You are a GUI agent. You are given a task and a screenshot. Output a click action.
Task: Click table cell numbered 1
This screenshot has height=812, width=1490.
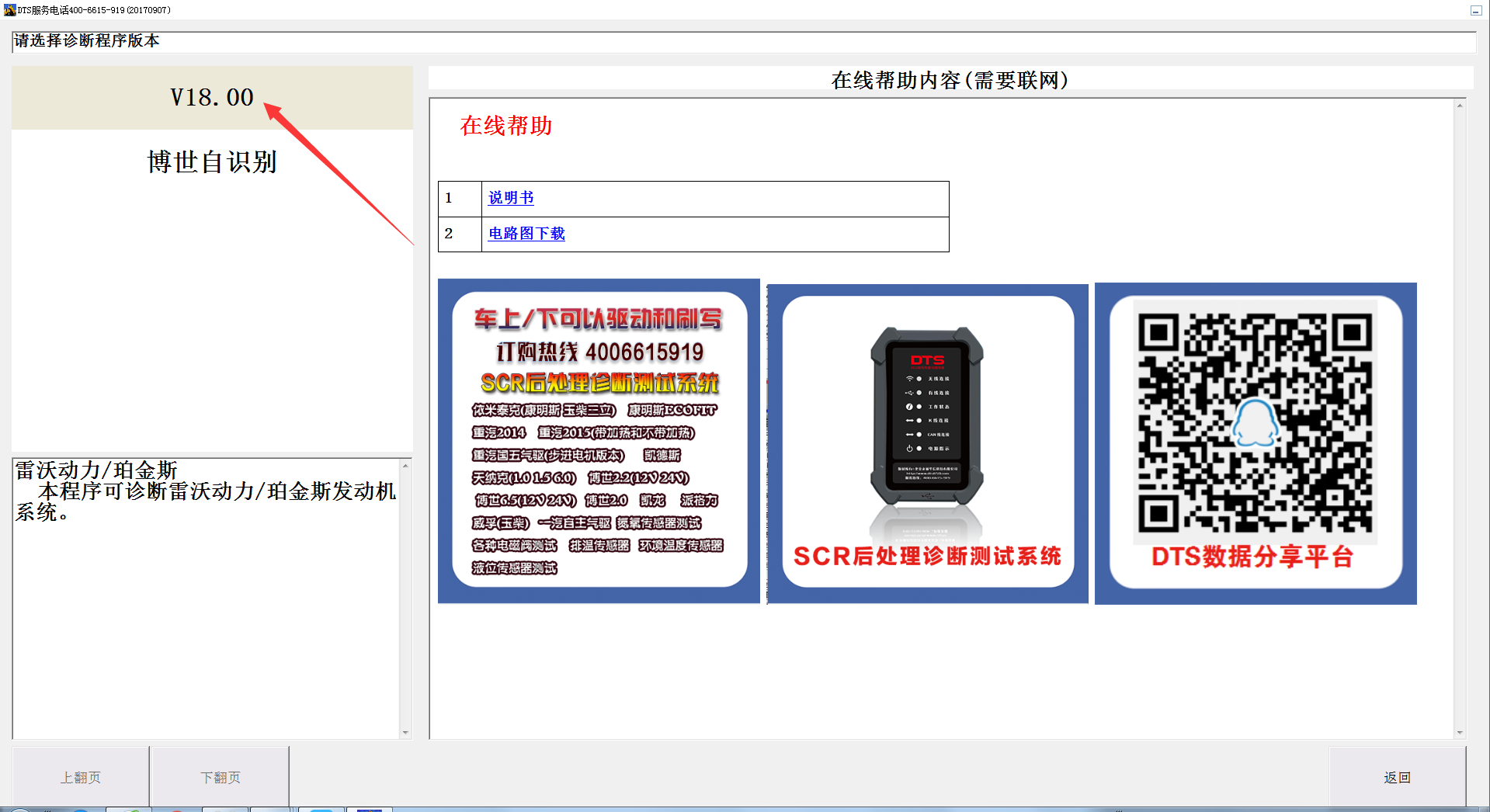[460, 199]
